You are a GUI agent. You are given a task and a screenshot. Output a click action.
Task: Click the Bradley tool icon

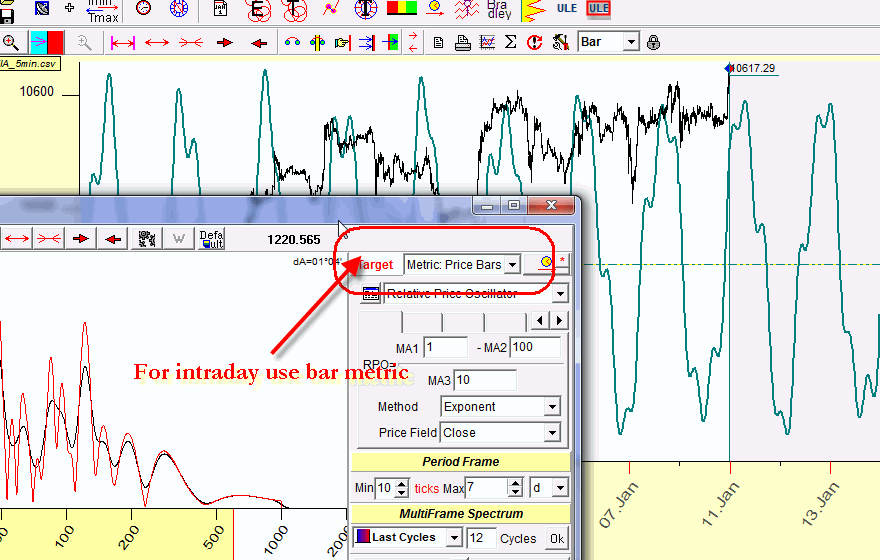[497, 10]
